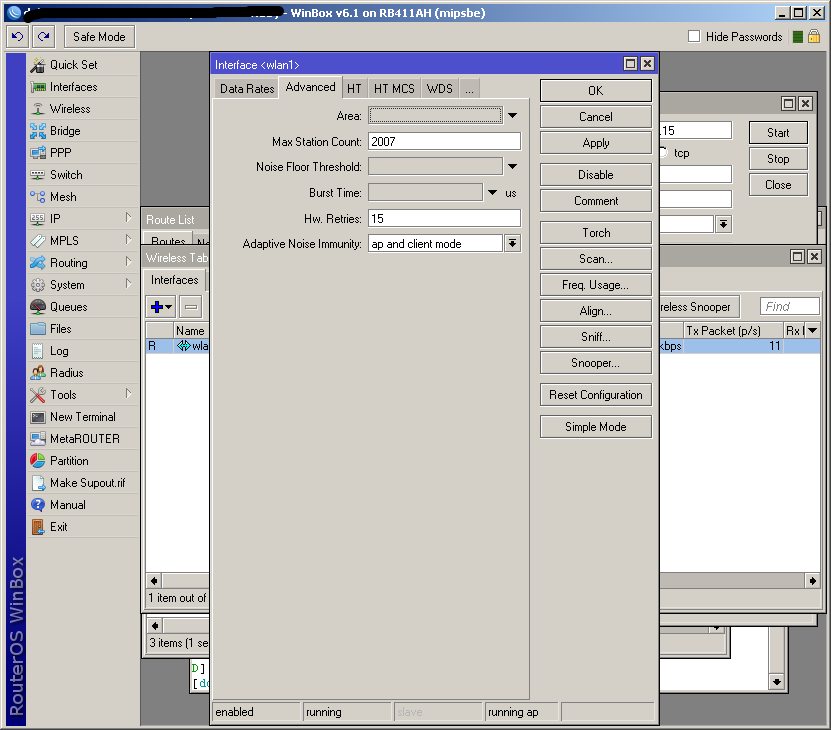Open dropdown in the background bandwidth test window
The height and width of the screenshot is (730, 831).
click(723, 224)
